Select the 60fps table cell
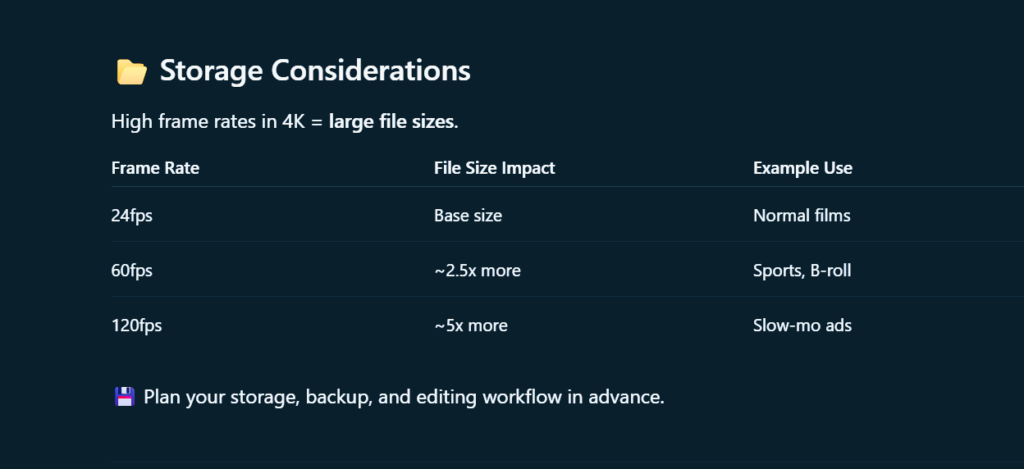 click(x=132, y=270)
